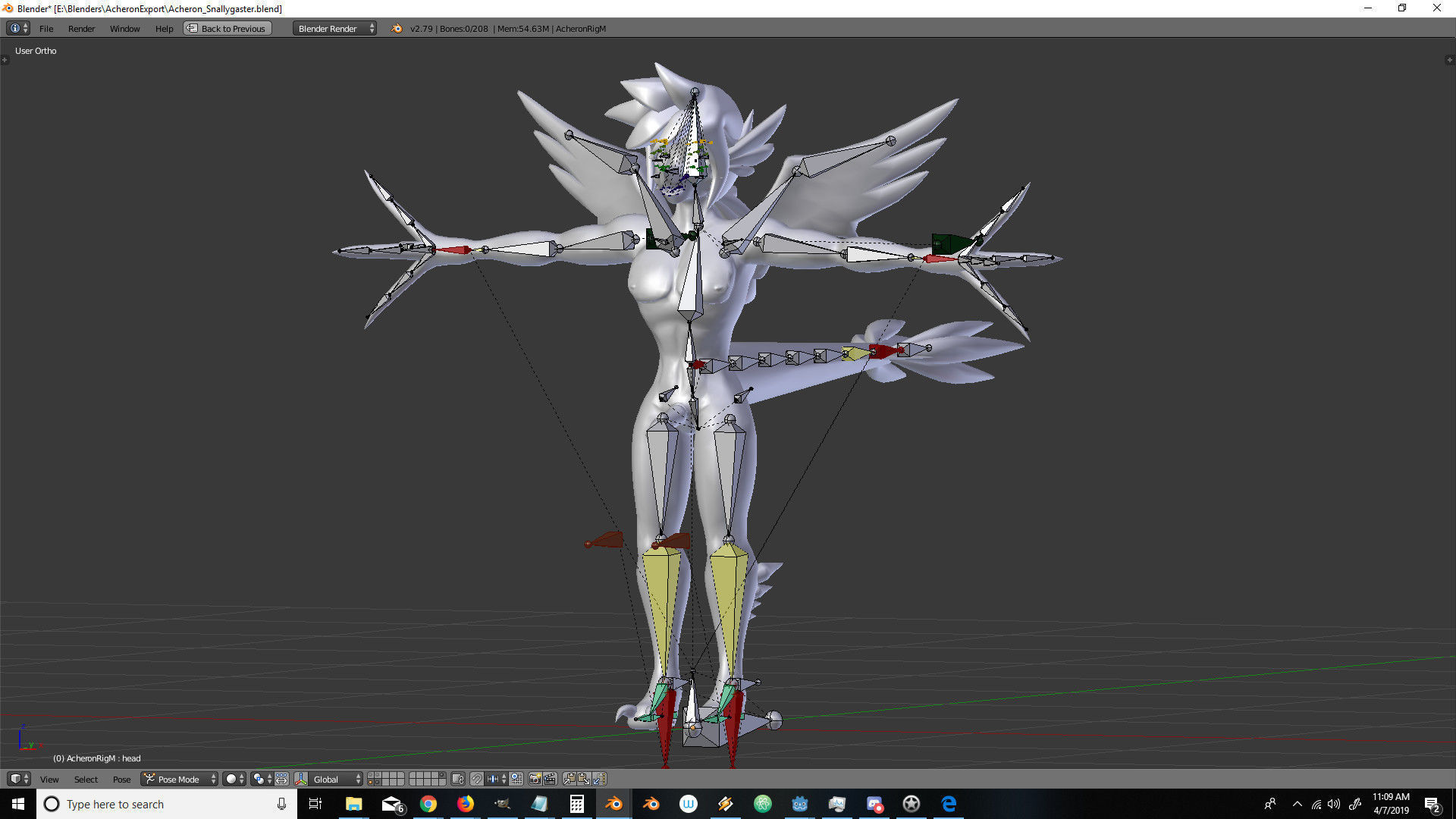Open the Action Center notifications icon
1456x819 pixels.
[x=1432, y=804]
